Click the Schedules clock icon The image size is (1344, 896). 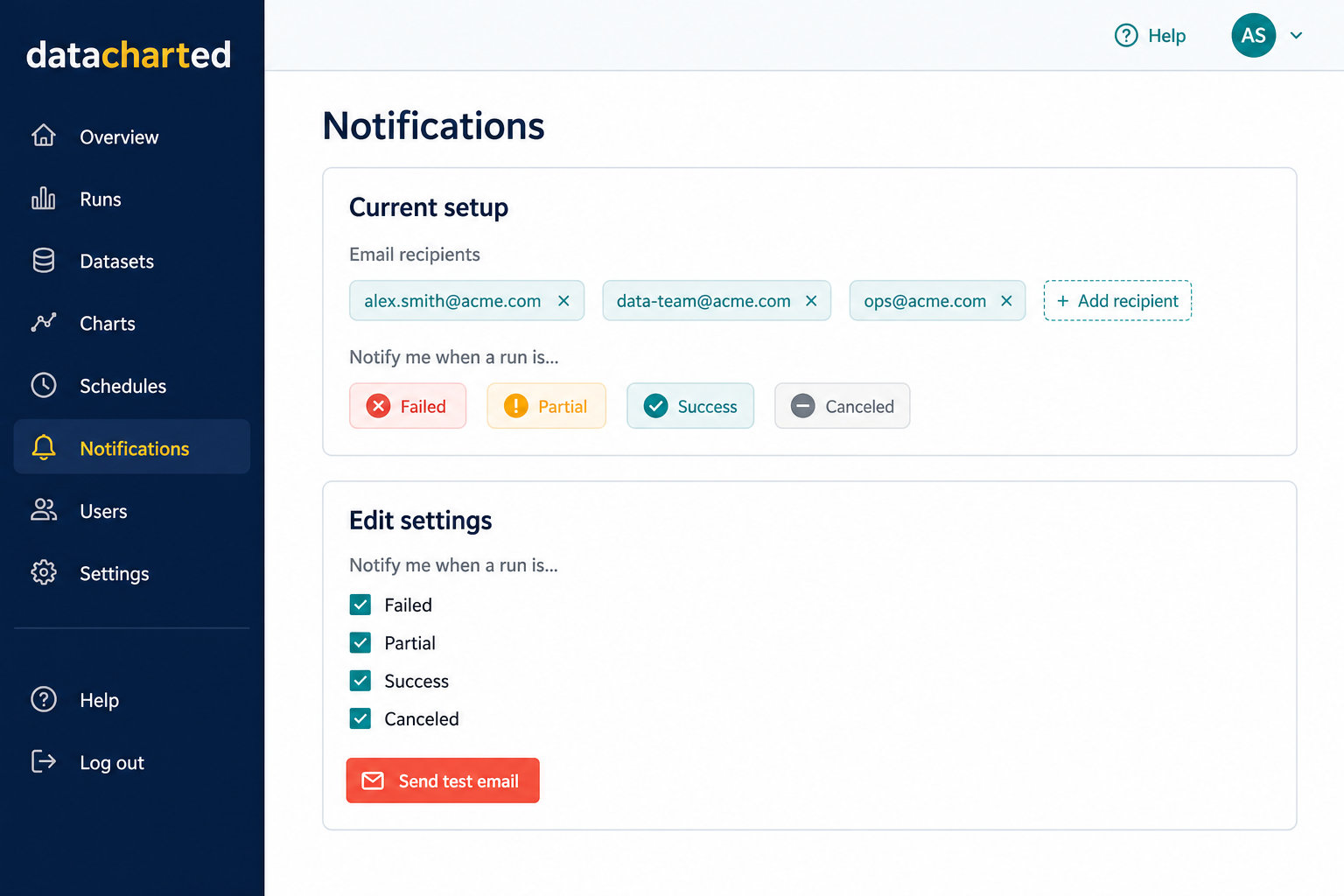click(x=44, y=385)
